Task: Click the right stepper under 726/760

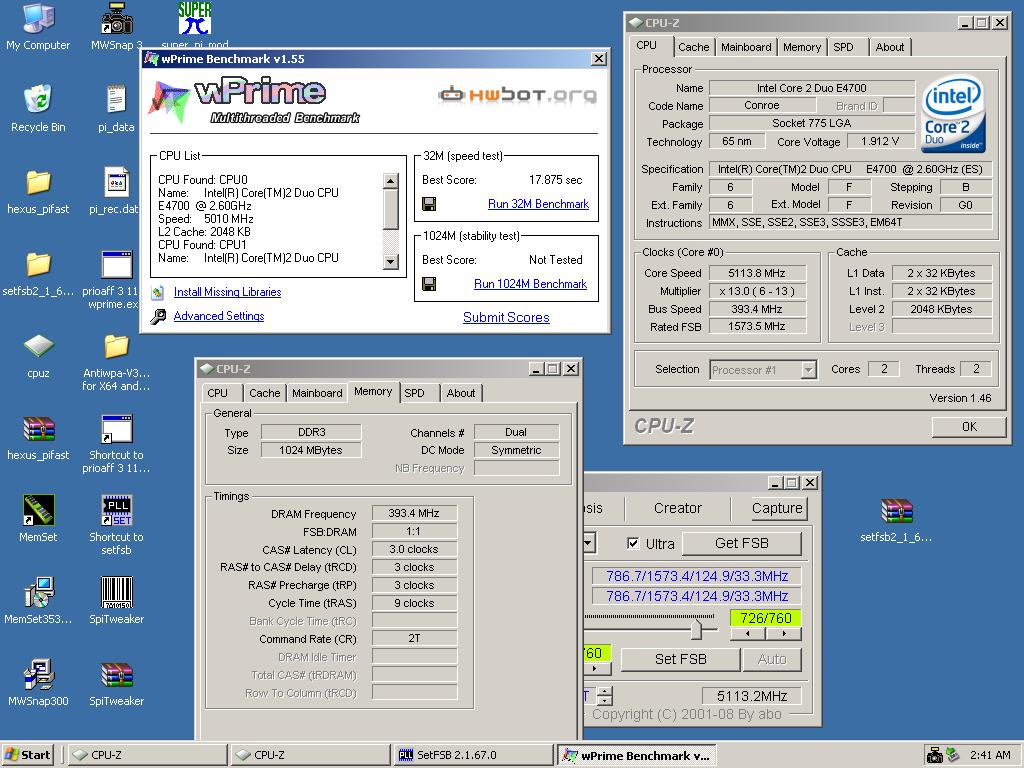Action: [x=783, y=633]
